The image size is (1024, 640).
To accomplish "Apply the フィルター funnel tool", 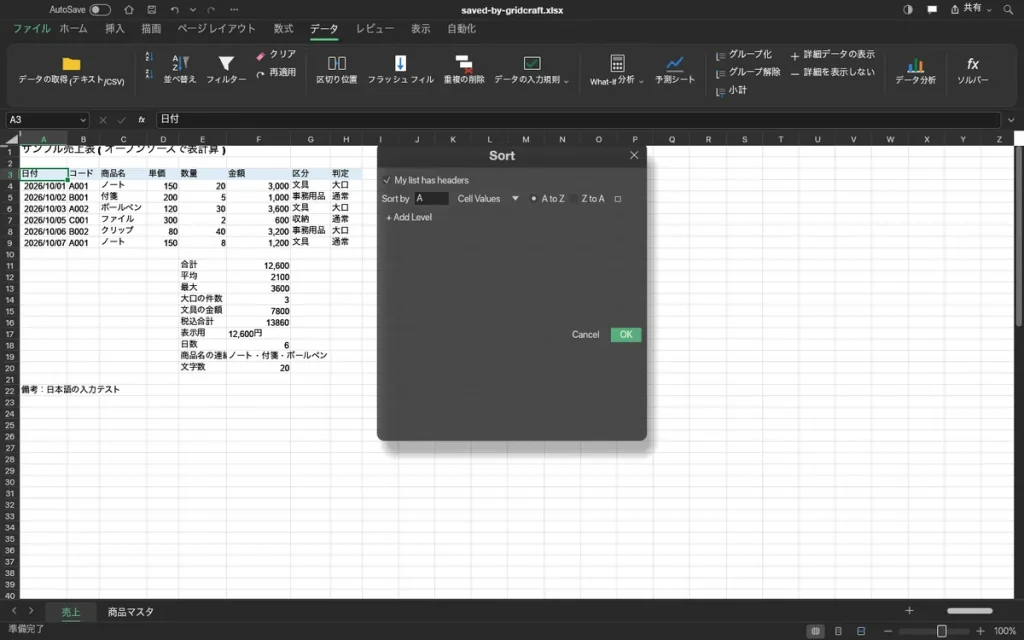I will click(226, 69).
